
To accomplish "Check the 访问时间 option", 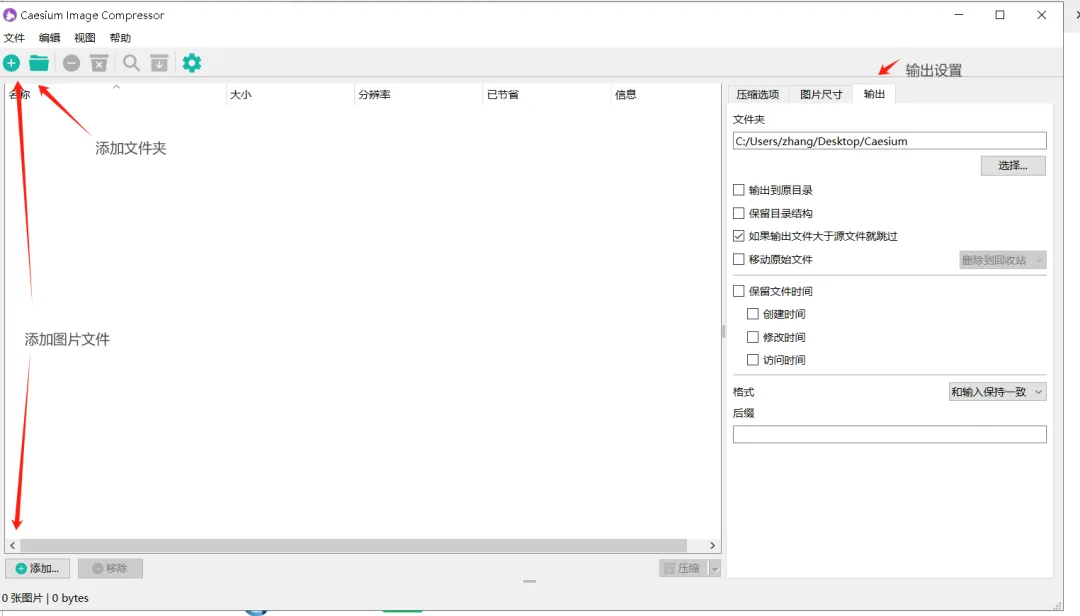I will click(x=753, y=360).
